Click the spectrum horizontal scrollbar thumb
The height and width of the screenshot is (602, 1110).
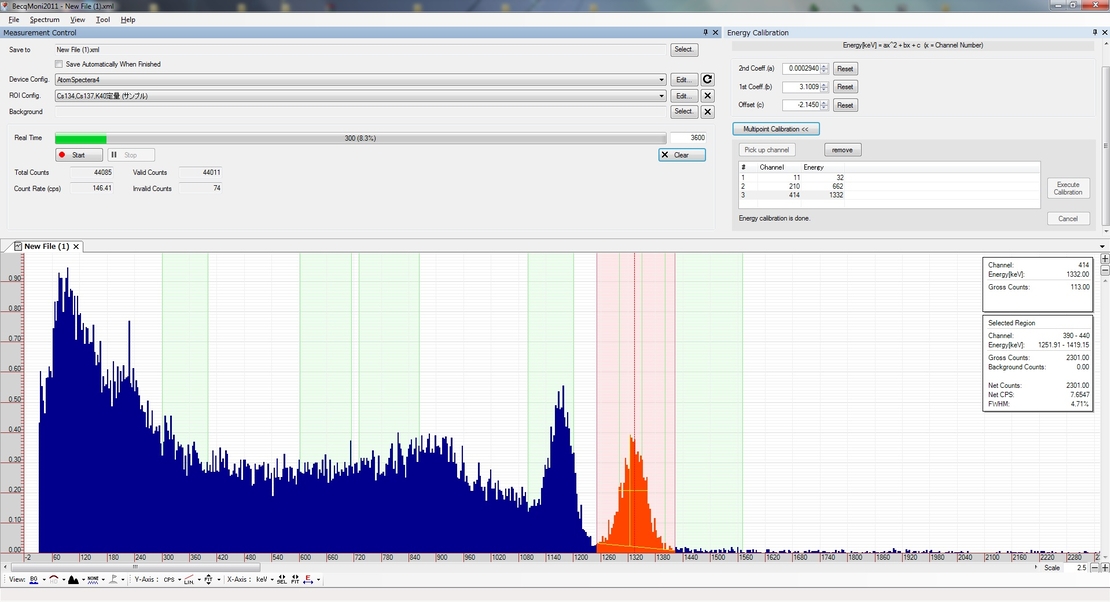click(135, 567)
